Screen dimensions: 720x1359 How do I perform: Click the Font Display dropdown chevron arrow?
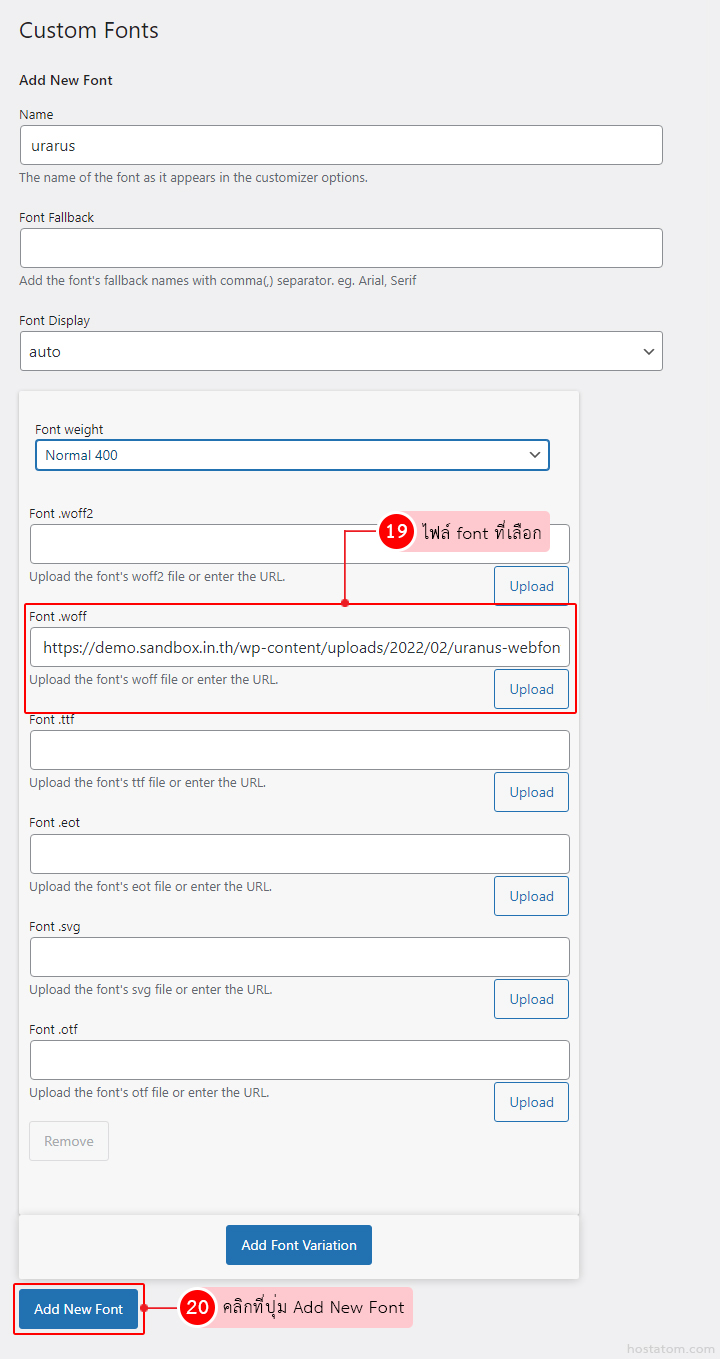click(x=649, y=352)
